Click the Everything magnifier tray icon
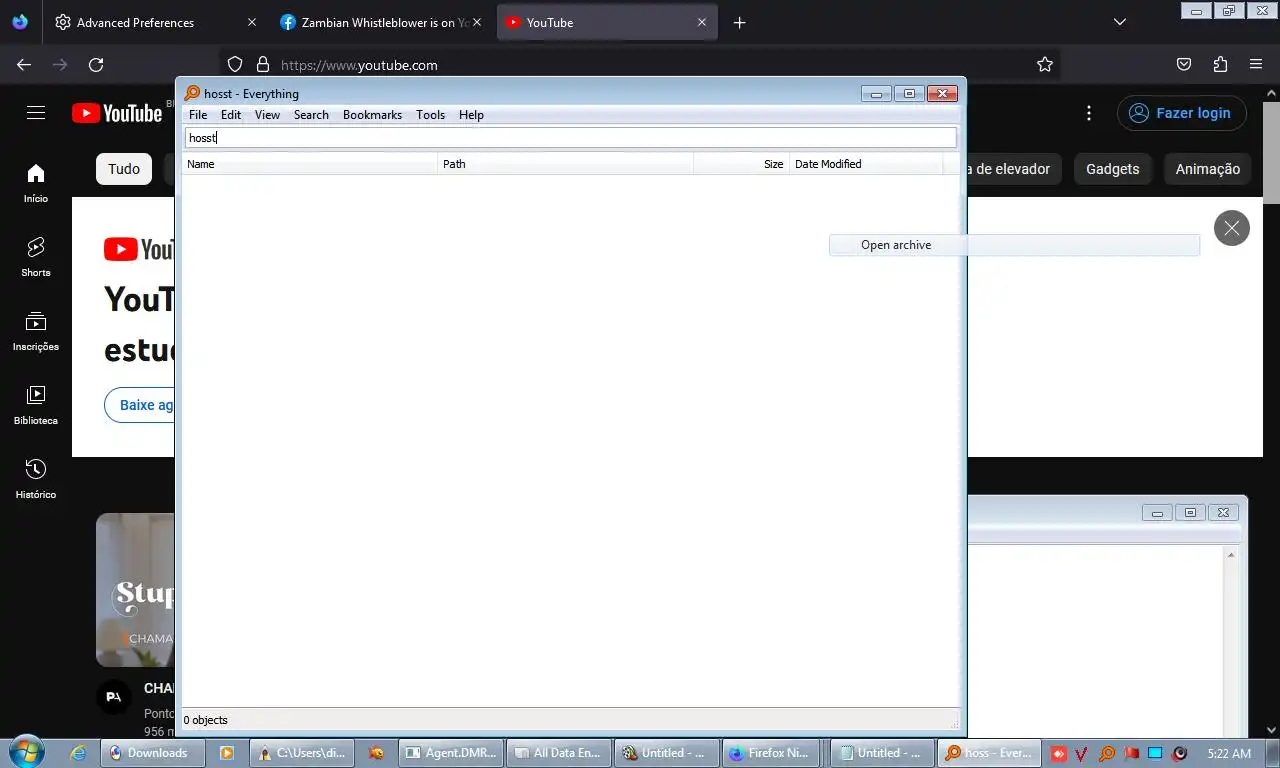 pyautogui.click(x=1107, y=753)
